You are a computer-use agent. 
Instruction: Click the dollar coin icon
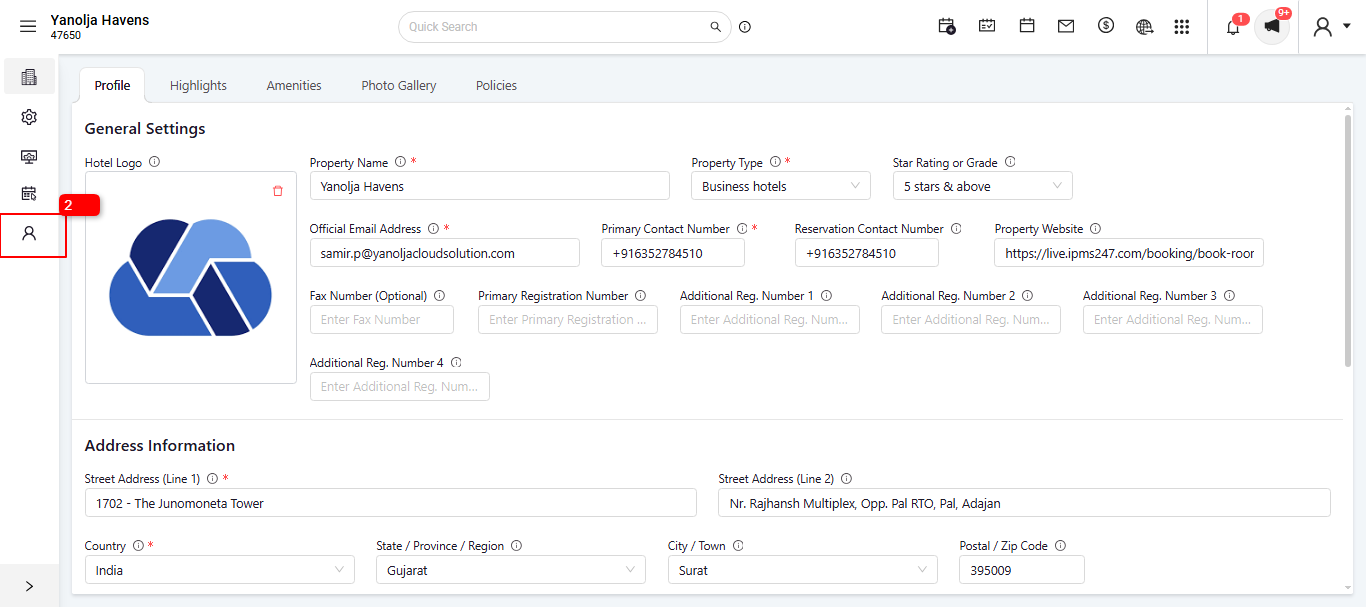coord(1106,27)
